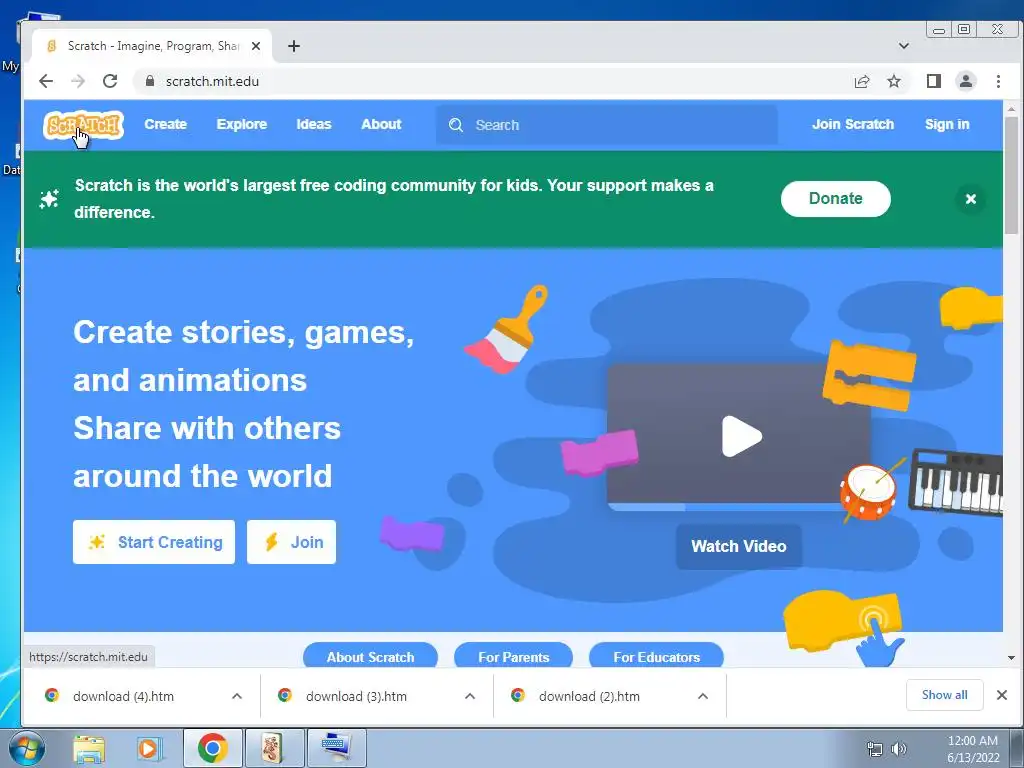Click the Join button with lightning bolt
Viewport: 1024px width, 768px height.
291,542
